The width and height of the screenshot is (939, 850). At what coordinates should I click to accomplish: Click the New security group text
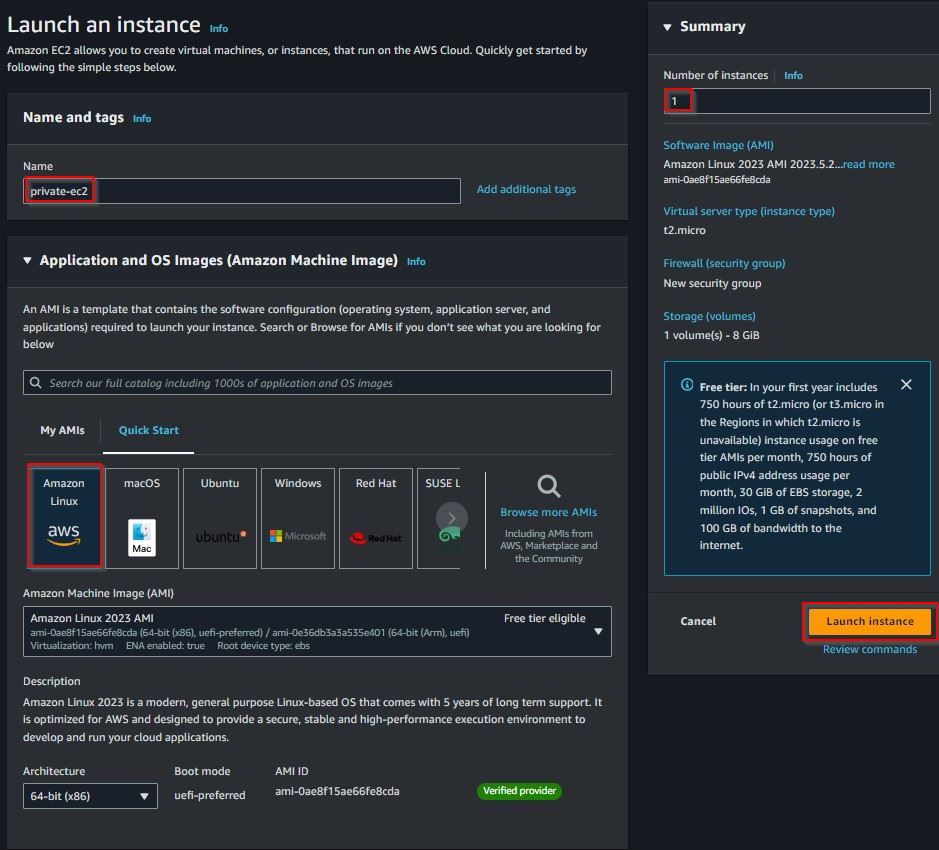pos(712,283)
